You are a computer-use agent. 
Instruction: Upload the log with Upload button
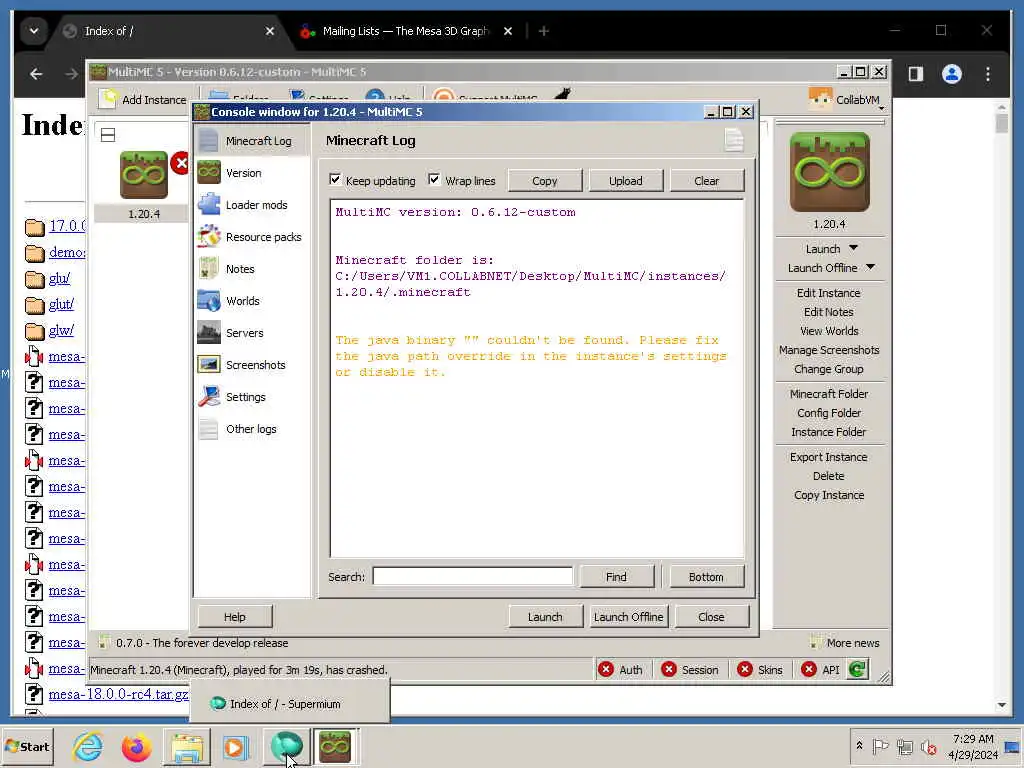click(x=626, y=181)
